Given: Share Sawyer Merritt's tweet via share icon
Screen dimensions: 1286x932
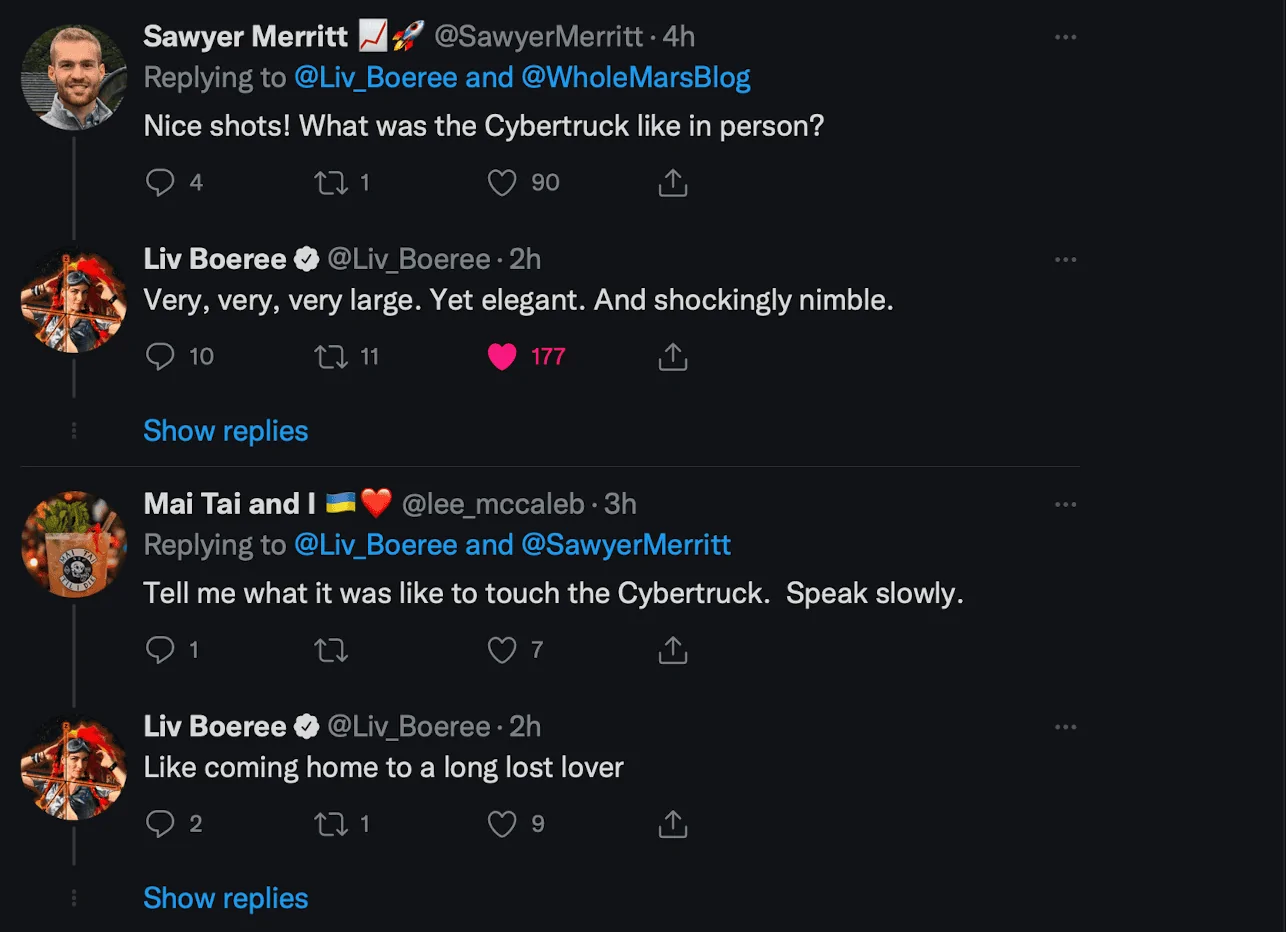Looking at the screenshot, I should 673,183.
